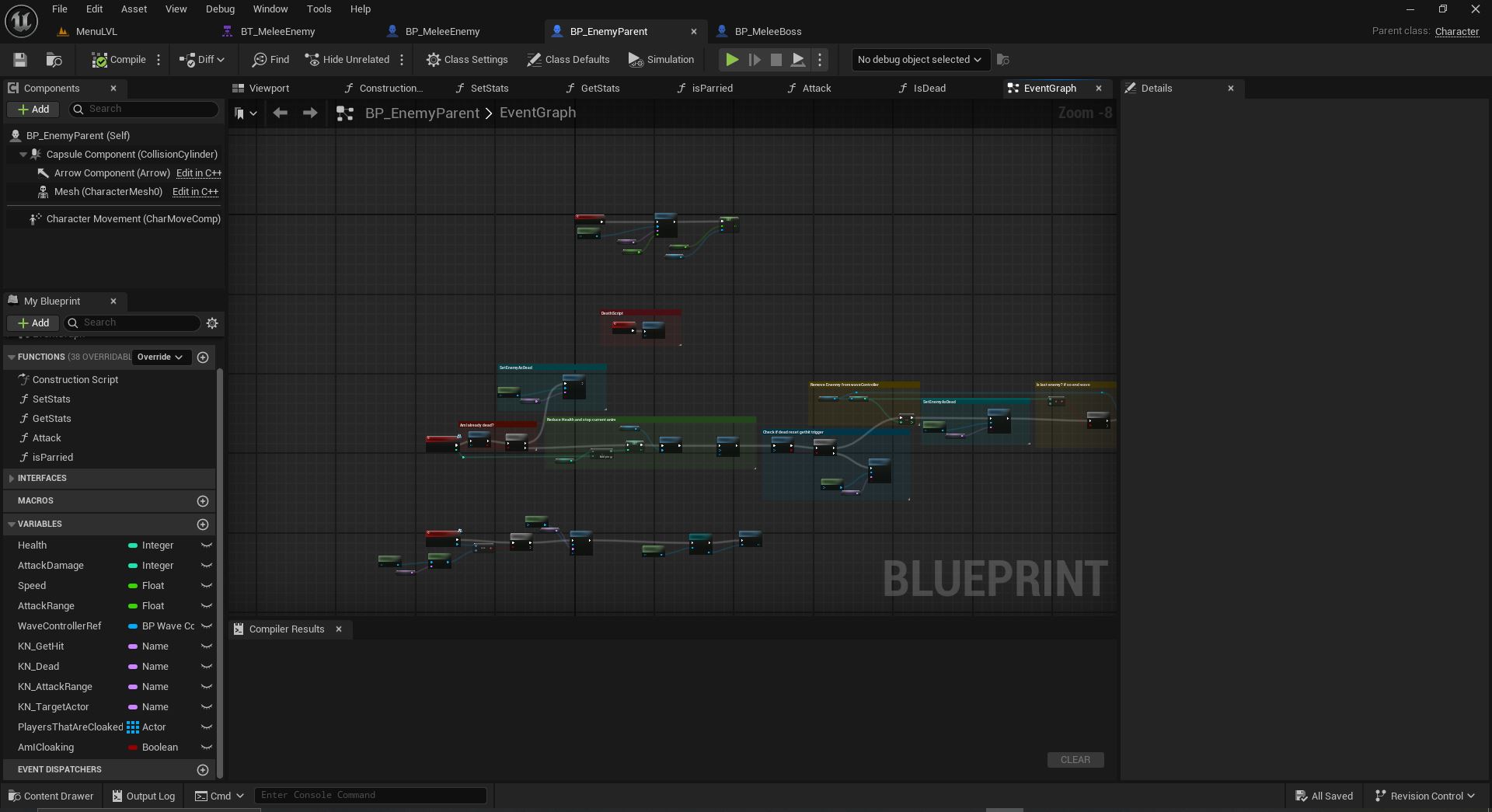Open Class Defaults
The height and width of the screenshot is (812, 1492).
pyautogui.click(x=568, y=60)
